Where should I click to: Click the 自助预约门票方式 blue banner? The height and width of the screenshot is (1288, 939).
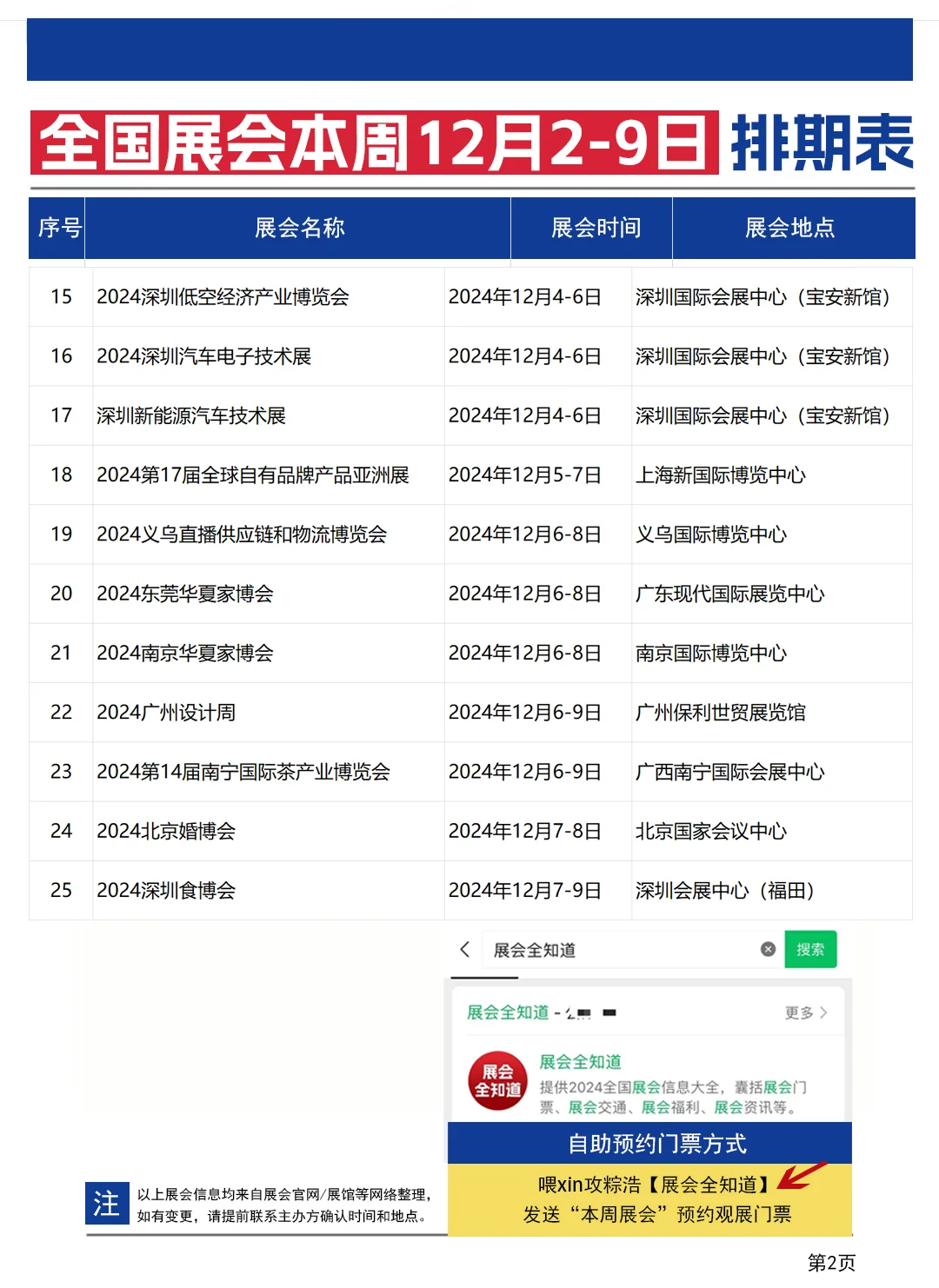661,1145
